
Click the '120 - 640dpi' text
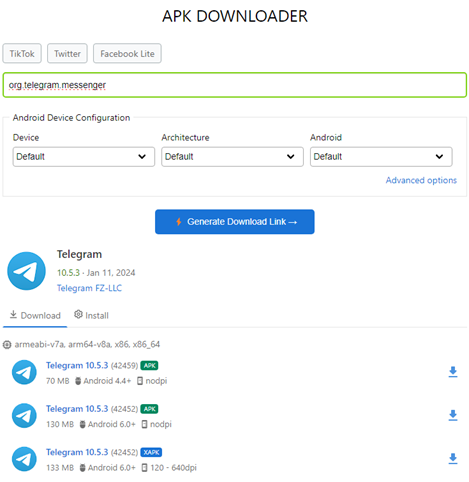[173, 468]
